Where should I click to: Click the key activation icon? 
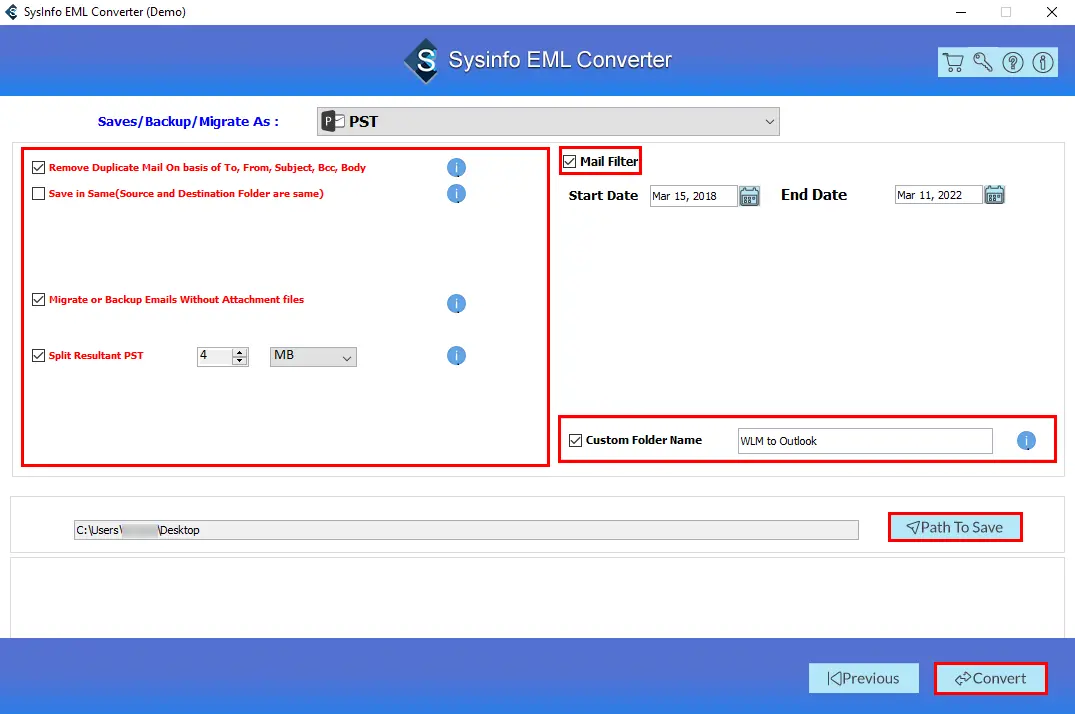point(982,62)
